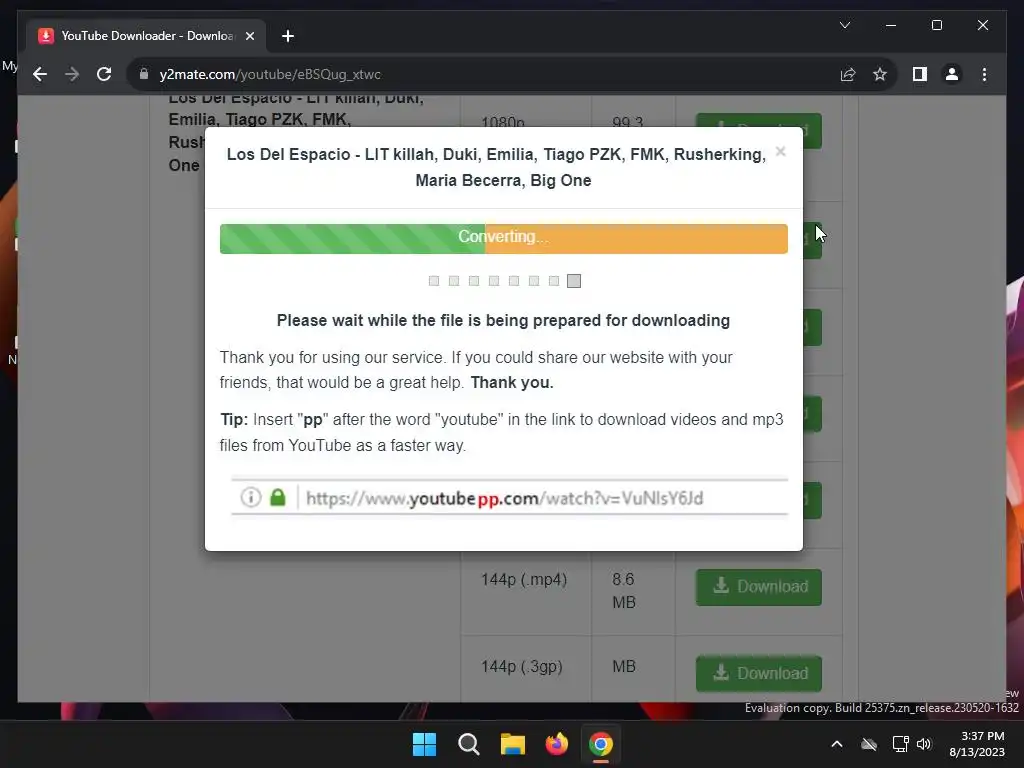Open the Windows Start menu

424,744
